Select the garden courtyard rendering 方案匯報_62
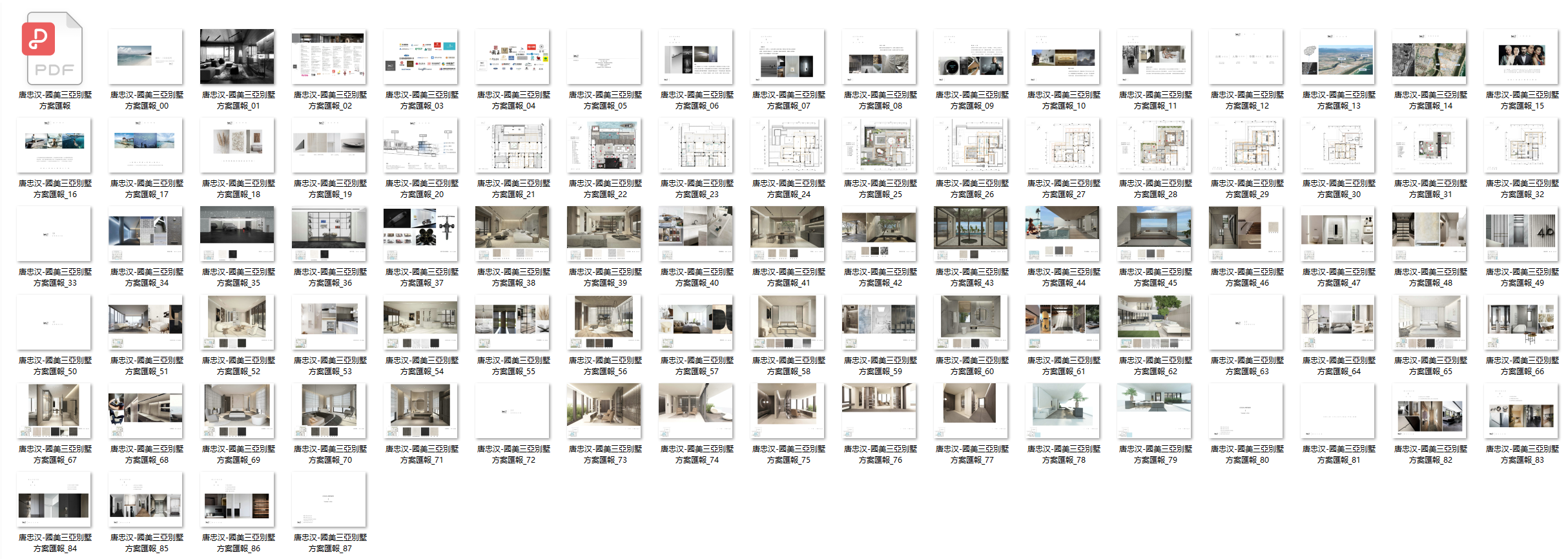1568x559 pixels. tap(1154, 322)
